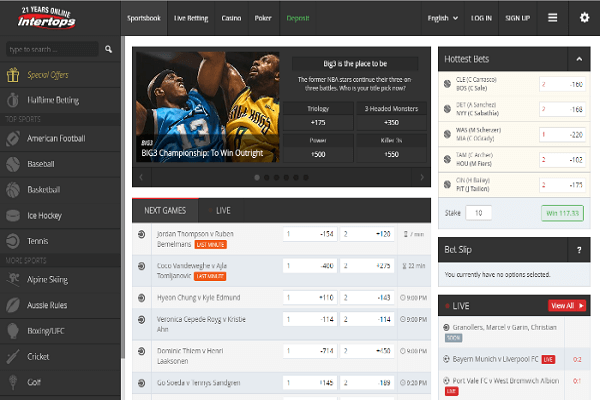The width and height of the screenshot is (600, 400).
Task: Click the SIGN UP button
Action: click(x=517, y=18)
